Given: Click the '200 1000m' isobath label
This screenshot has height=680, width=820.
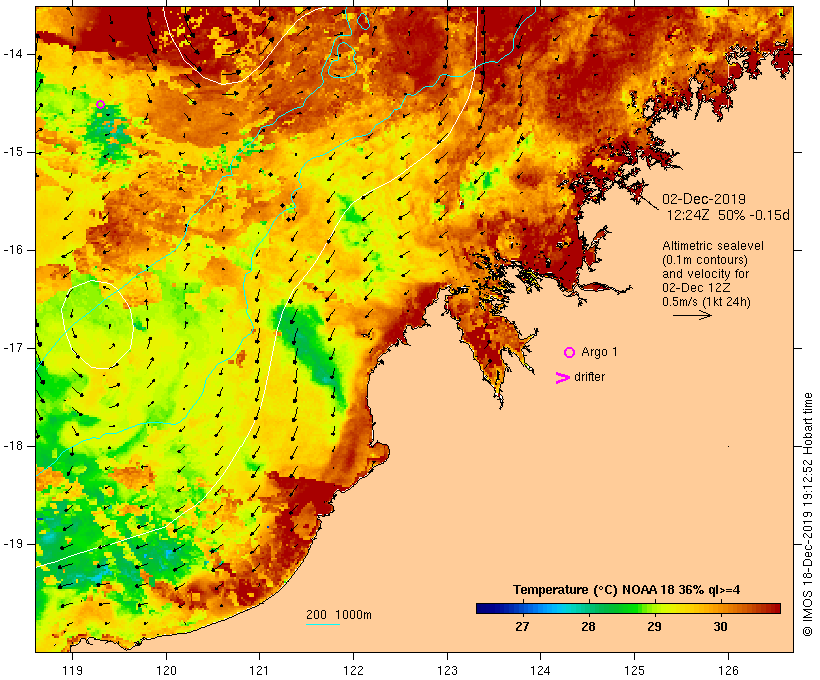Looking at the screenshot, I should (339, 615).
